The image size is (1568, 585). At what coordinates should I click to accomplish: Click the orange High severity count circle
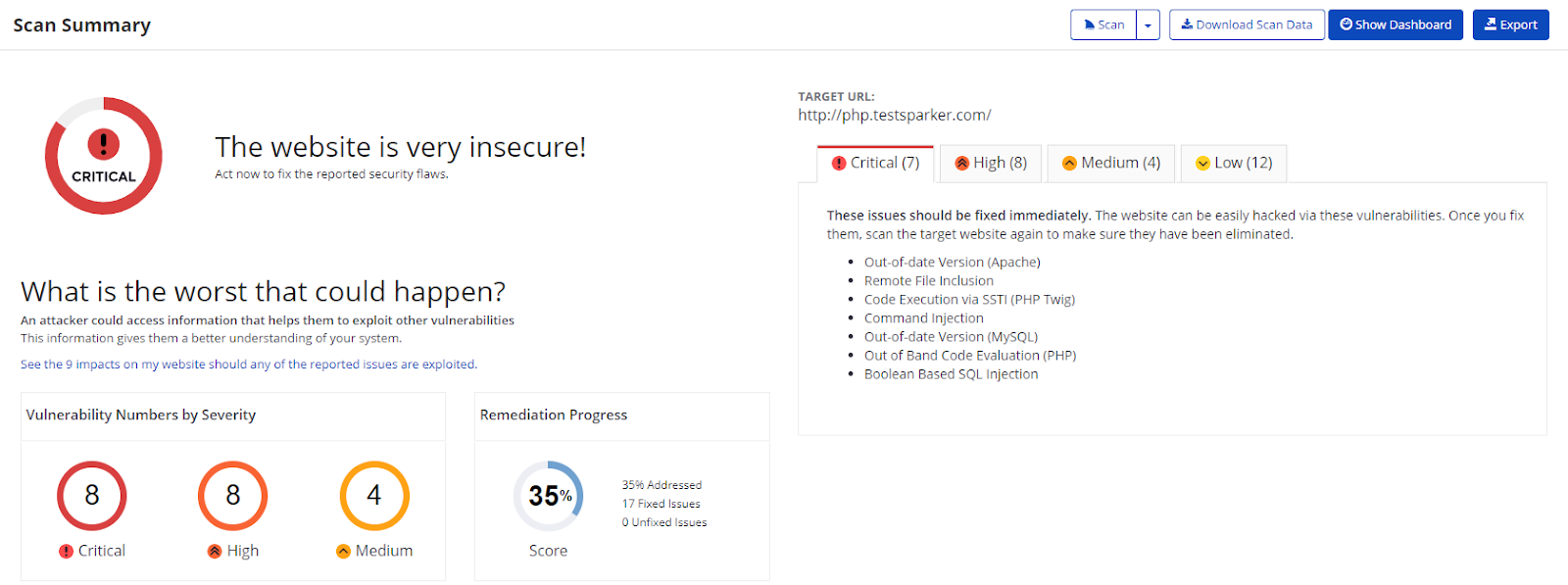[233, 496]
